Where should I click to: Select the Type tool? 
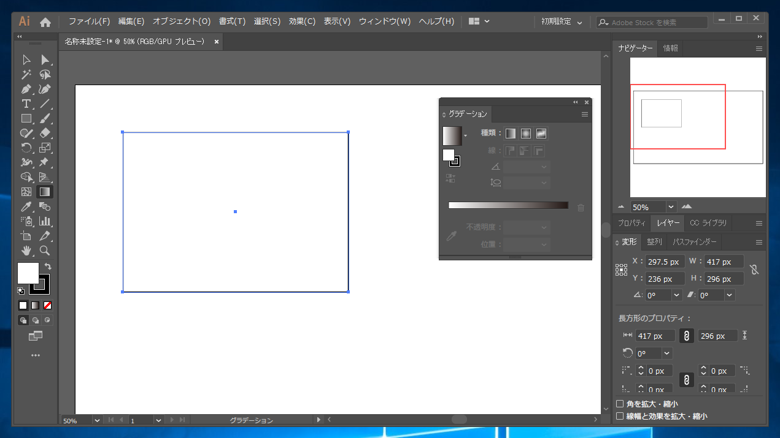click(x=26, y=104)
